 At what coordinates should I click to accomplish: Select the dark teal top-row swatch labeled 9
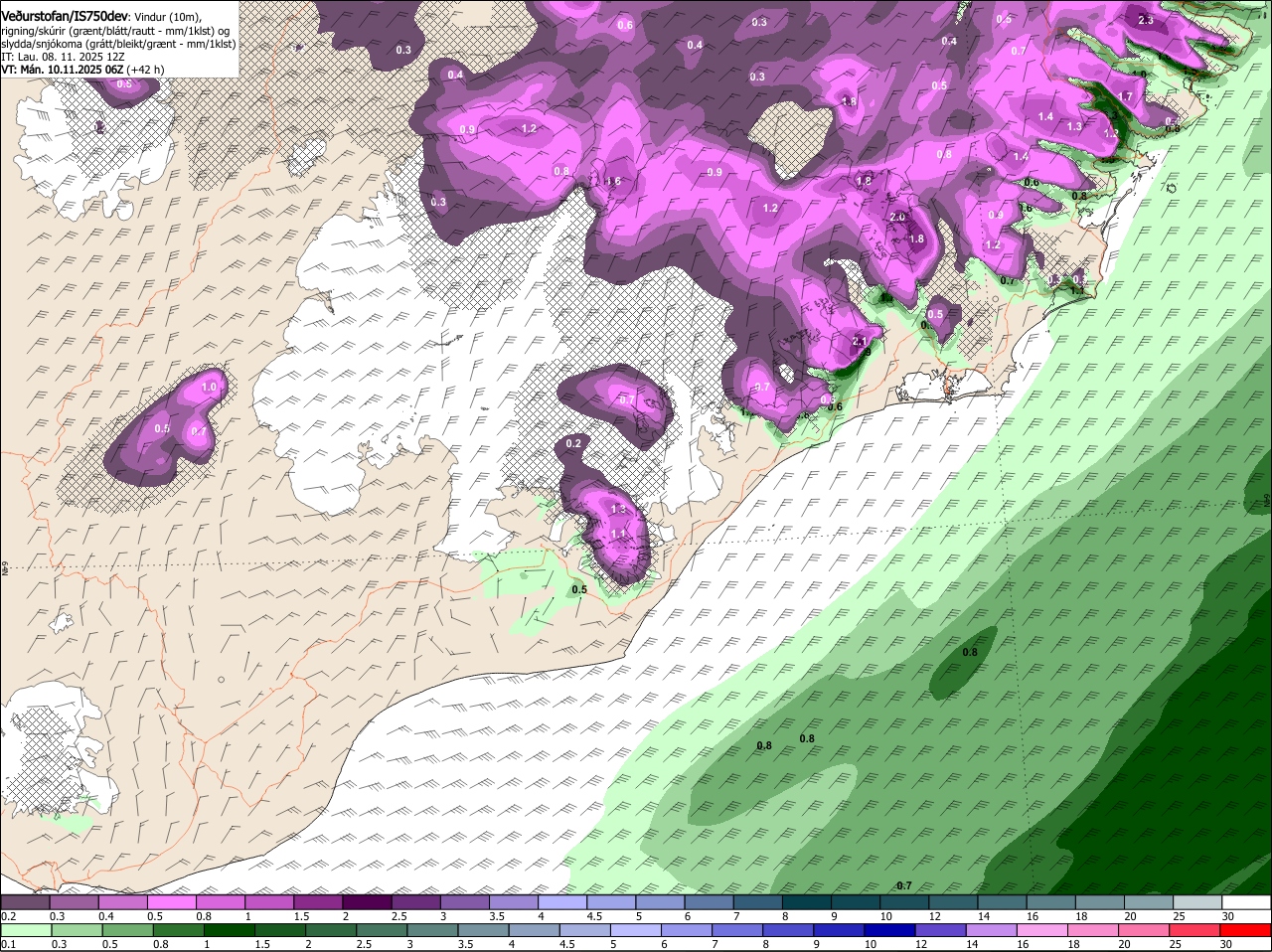click(x=855, y=902)
